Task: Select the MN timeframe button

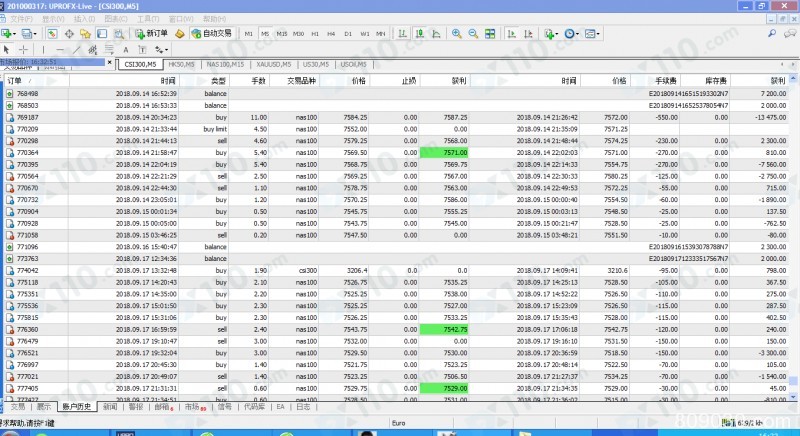Action: pyautogui.click(x=381, y=34)
